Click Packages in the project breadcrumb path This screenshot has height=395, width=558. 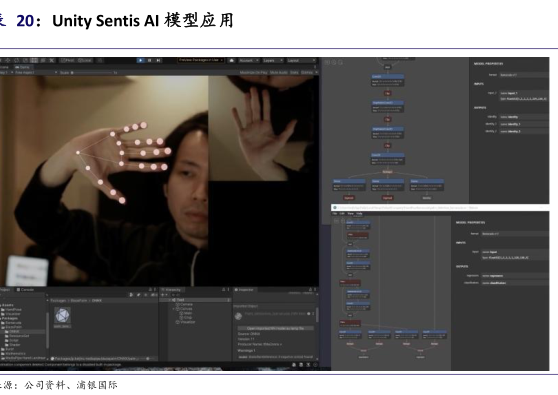pyautogui.click(x=58, y=301)
